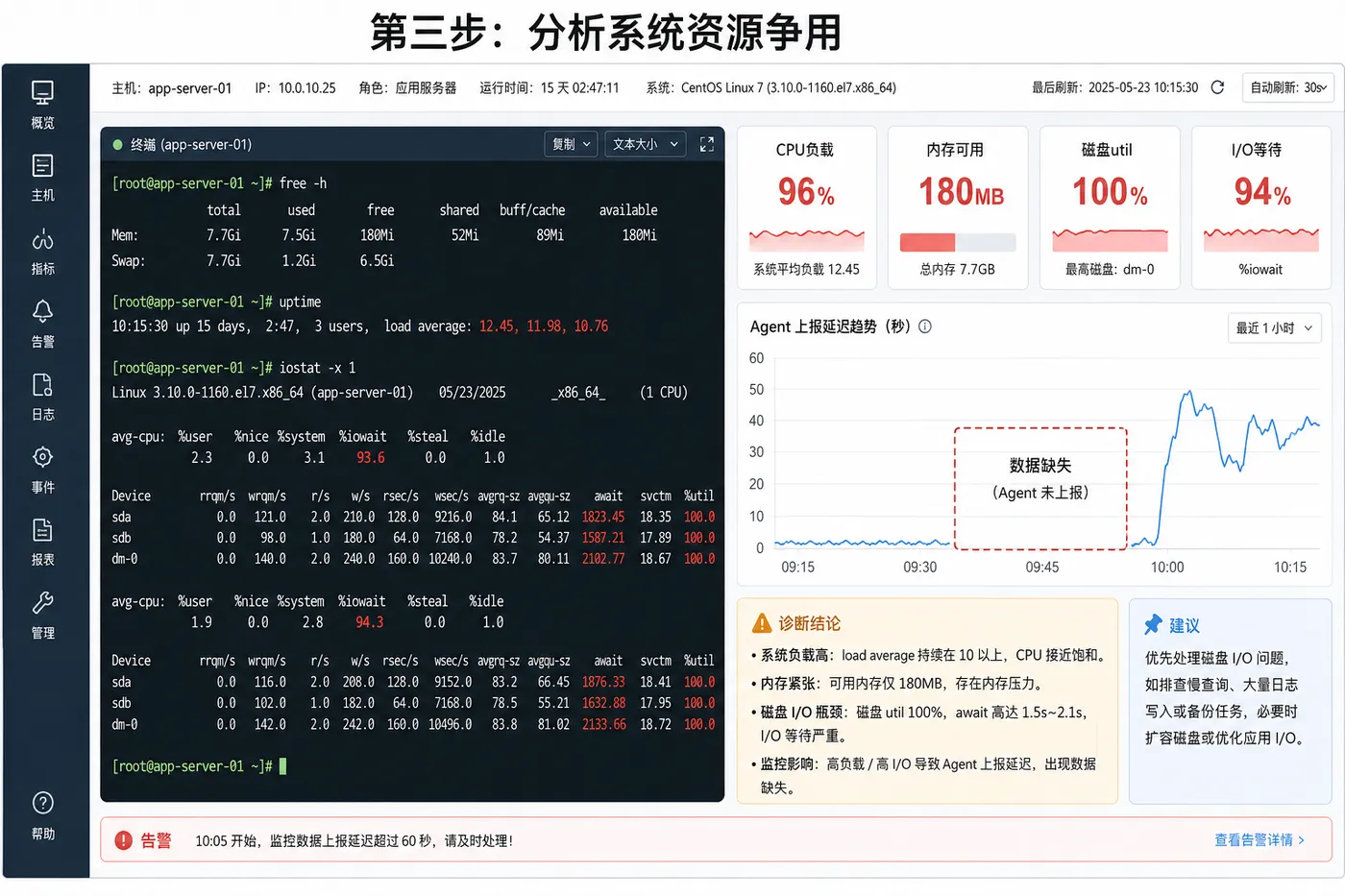Click the 系统负载高 diagnosis bullet
1345x896 pixels.
pyautogui.click(x=930, y=656)
